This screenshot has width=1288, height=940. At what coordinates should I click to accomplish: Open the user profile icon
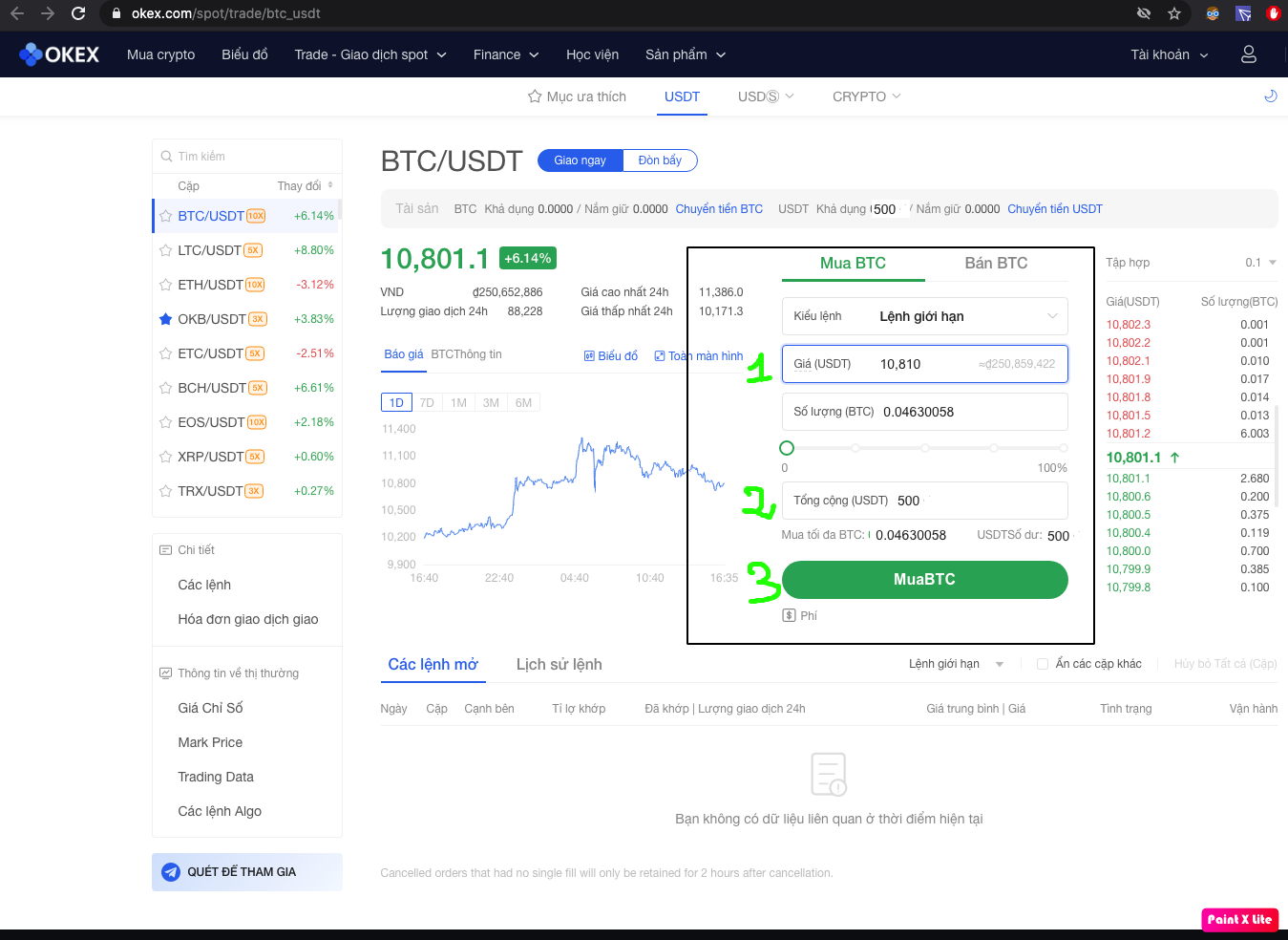[x=1248, y=54]
